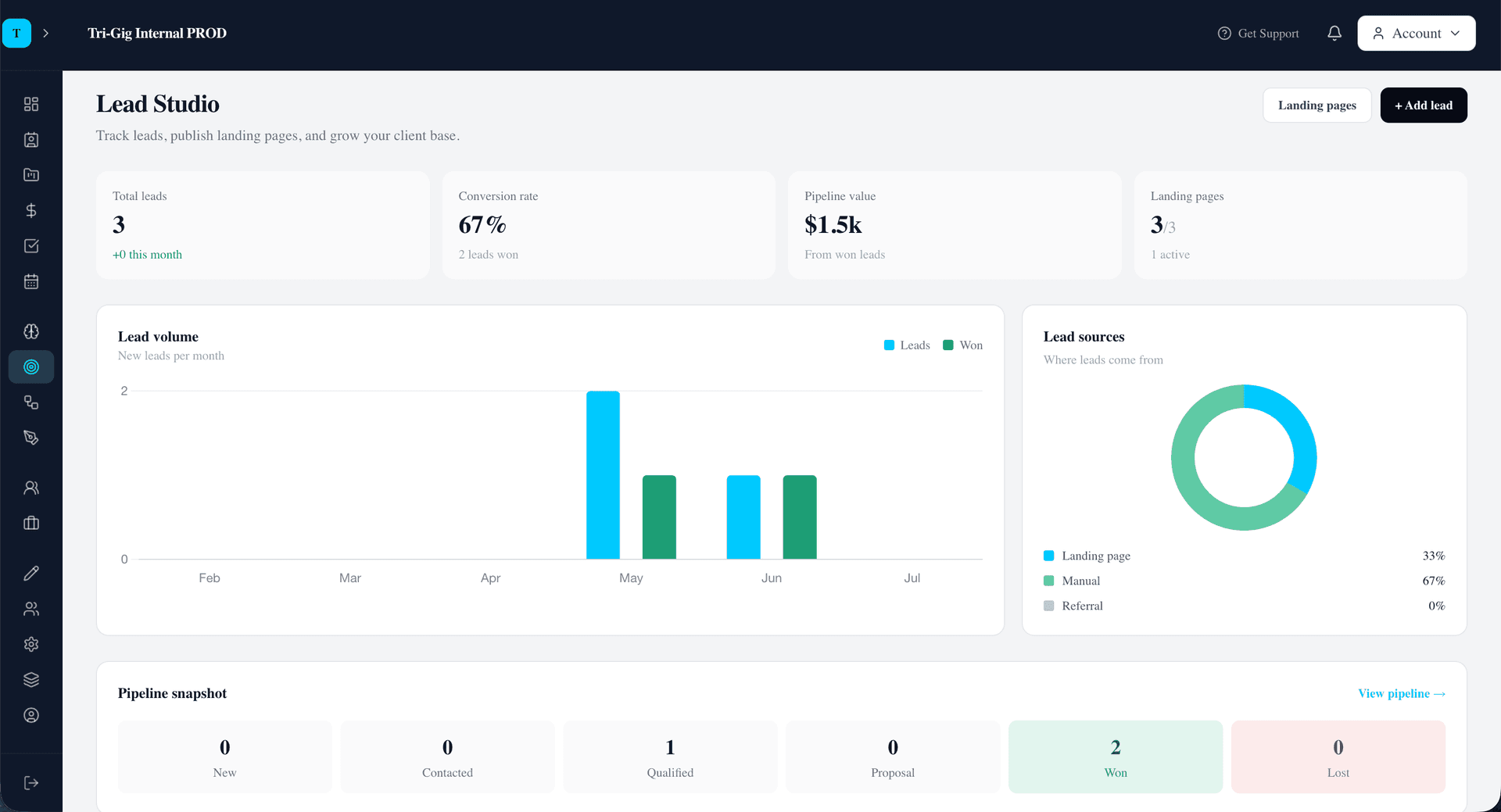Open the circled user profile sidebar icon

click(x=31, y=715)
